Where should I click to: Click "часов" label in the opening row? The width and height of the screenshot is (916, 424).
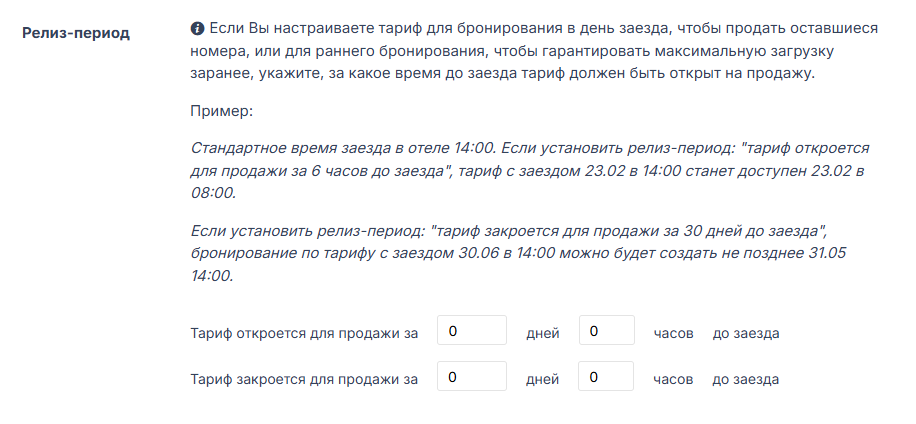673,333
